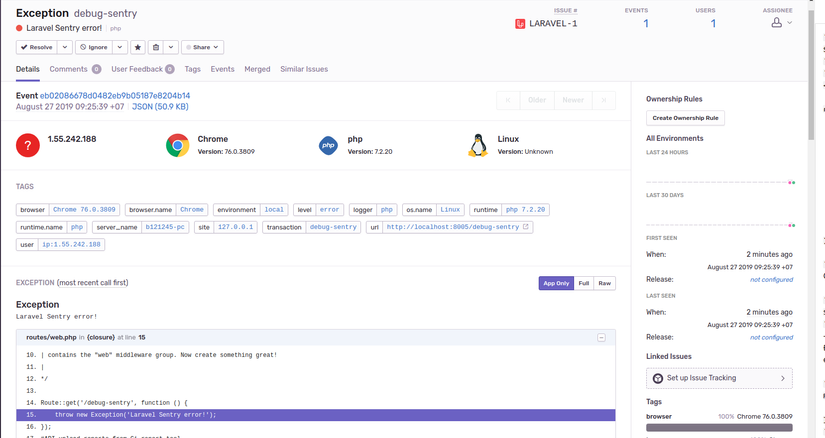The height and width of the screenshot is (438, 825).
Task: Open the Similar Issues tab
Action: click(304, 69)
